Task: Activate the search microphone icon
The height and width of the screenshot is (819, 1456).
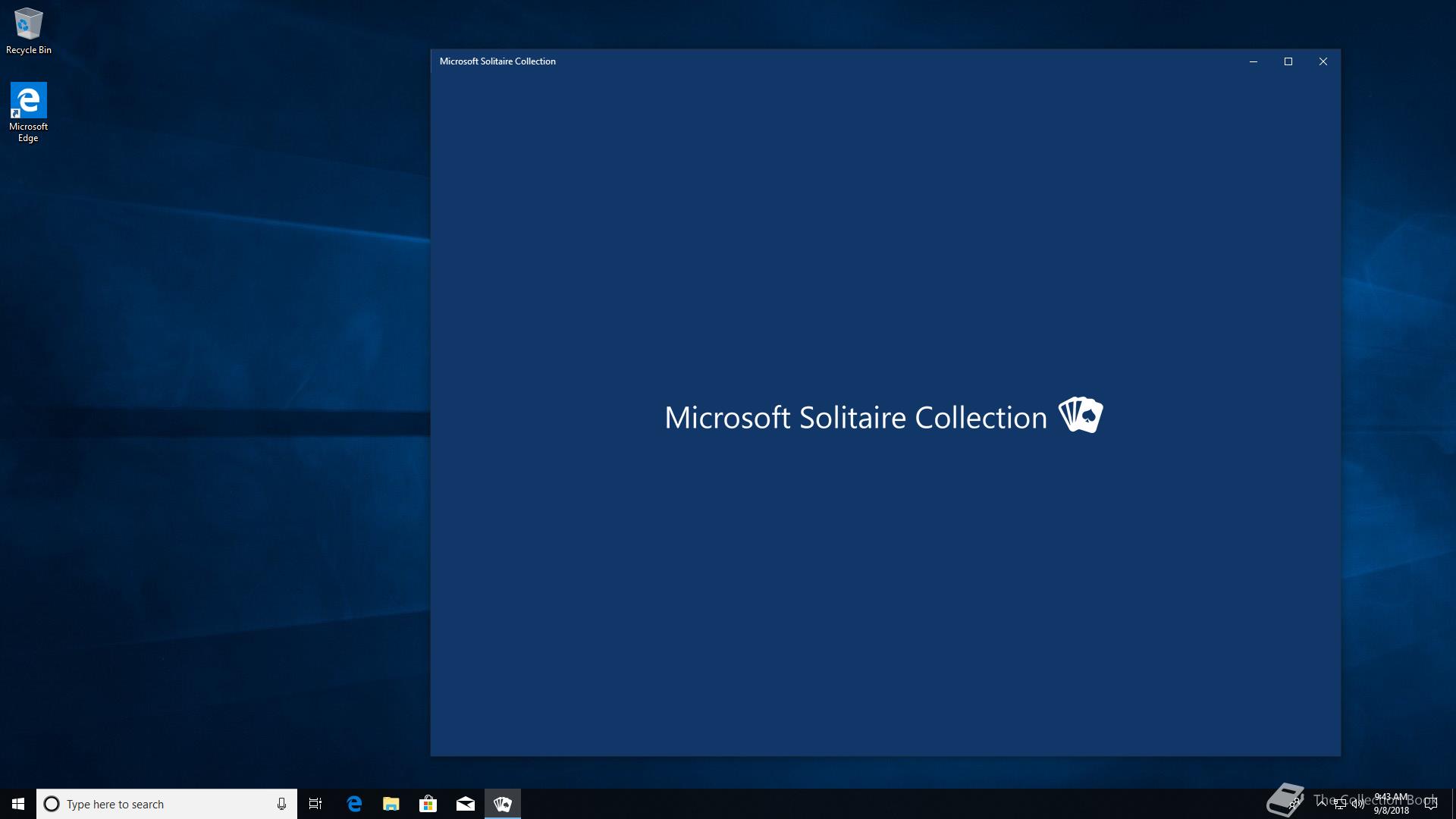Action: 281,804
